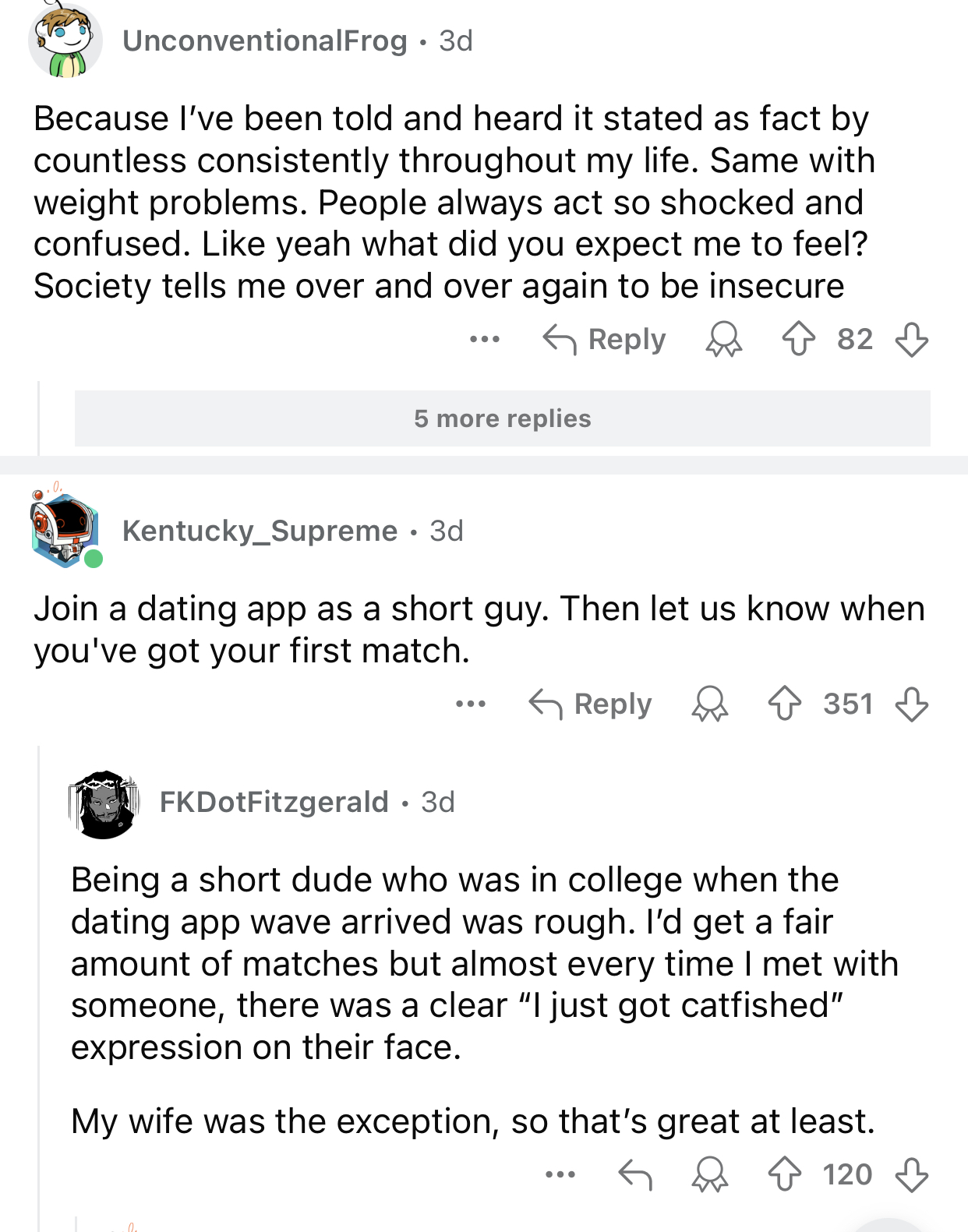Upvote FKDotFitzgerald's comment
The image size is (968, 1232).
[x=784, y=1174]
